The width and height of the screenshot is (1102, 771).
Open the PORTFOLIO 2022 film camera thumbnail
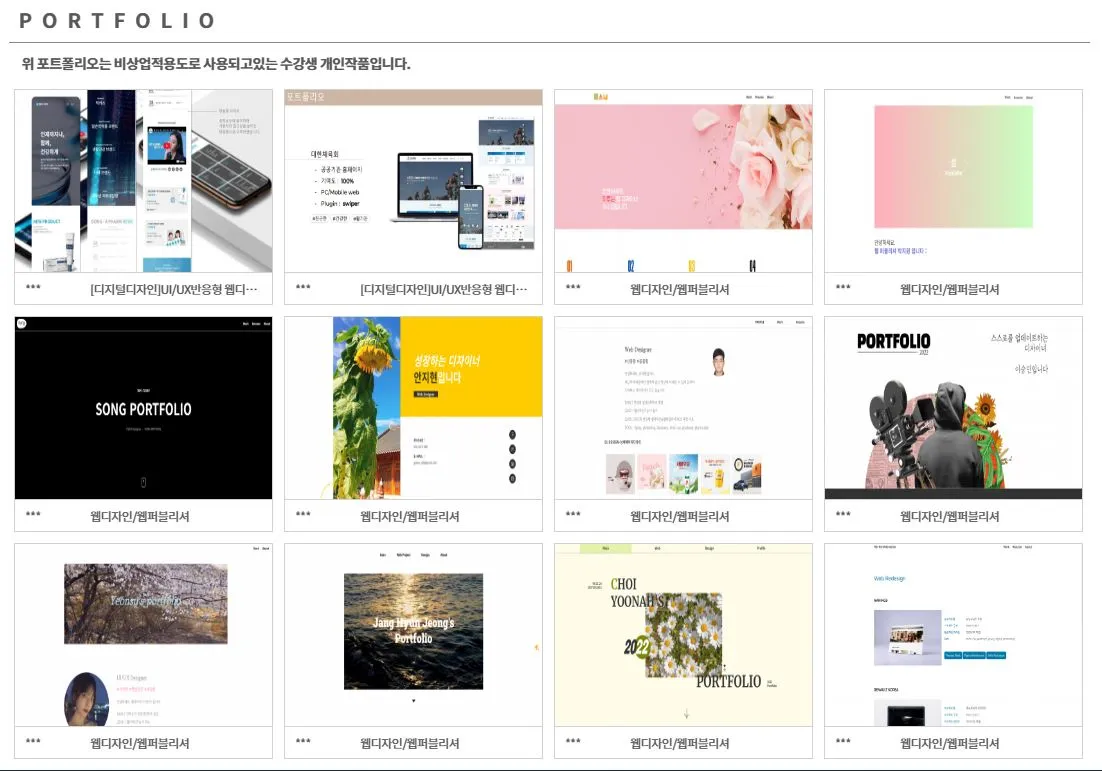pos(953,408)
